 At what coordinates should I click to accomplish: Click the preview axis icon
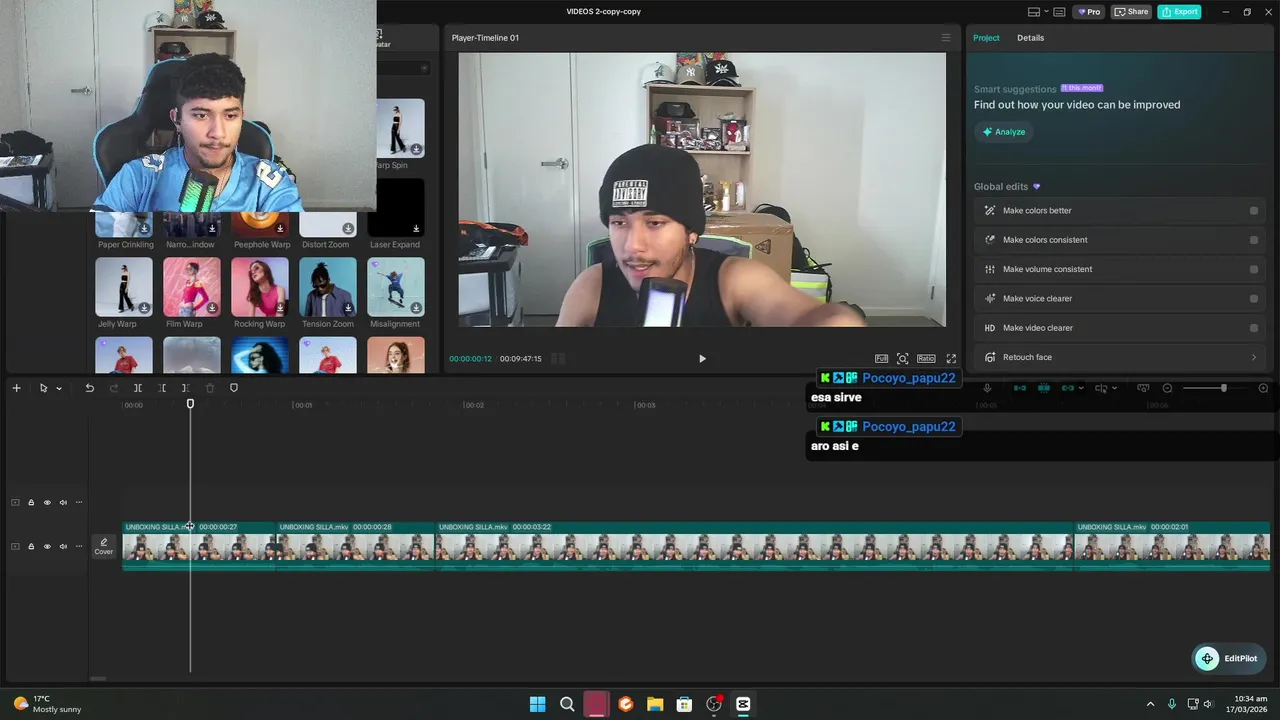point(1101,388)
